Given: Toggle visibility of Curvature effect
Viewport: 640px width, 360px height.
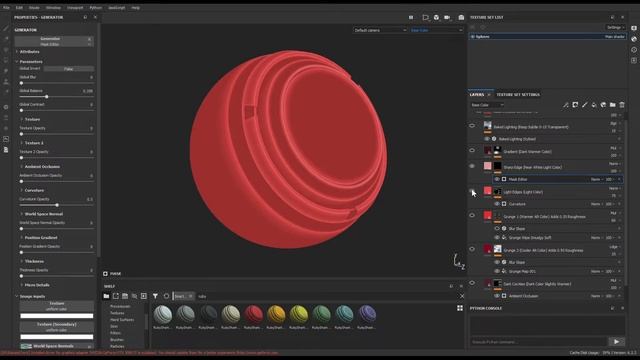Looking at the screenshot, I should 497,204.
